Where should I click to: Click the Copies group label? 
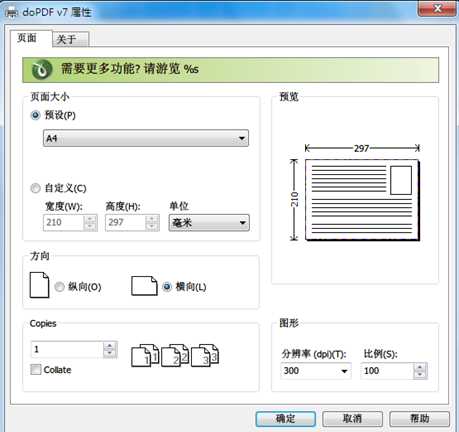(43, 324)
